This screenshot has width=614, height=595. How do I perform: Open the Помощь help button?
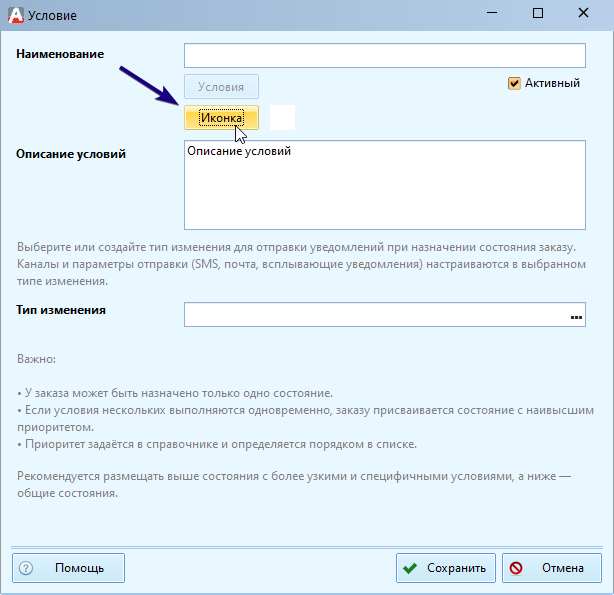tap(69, 568)
